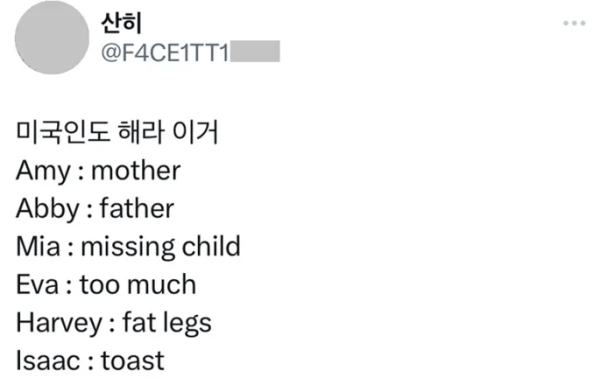Open the 산히 display name profile
600x392 pixels.
click(122, 23)
